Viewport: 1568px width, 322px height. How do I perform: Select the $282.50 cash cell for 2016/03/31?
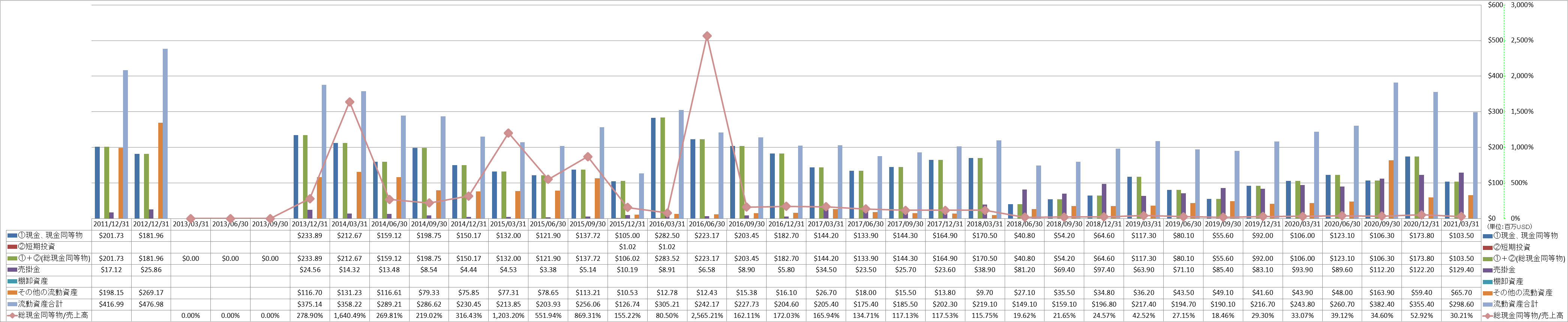667,236
